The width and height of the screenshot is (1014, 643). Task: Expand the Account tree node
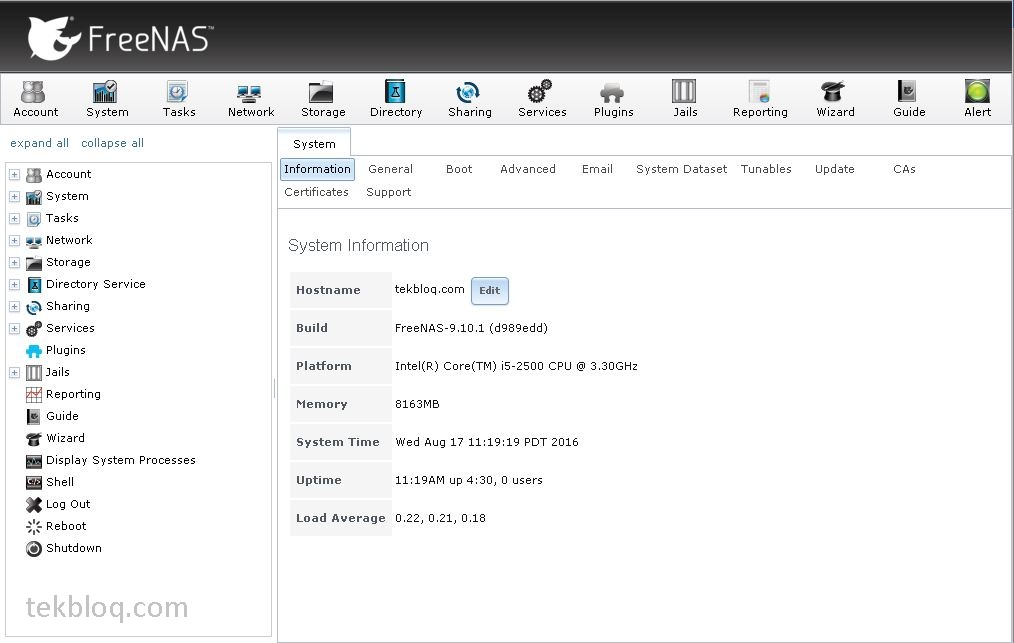click(x=14, y=175)
